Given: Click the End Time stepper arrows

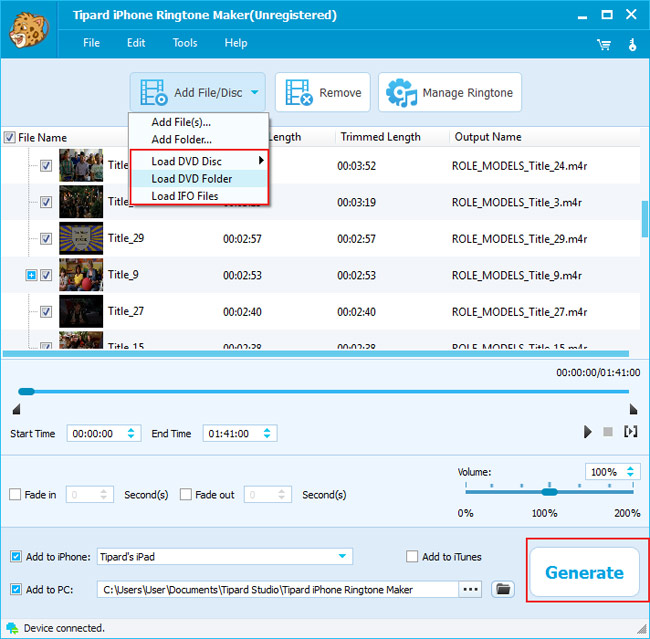Looking at the screenshot, I should click(x=267, y=433).
